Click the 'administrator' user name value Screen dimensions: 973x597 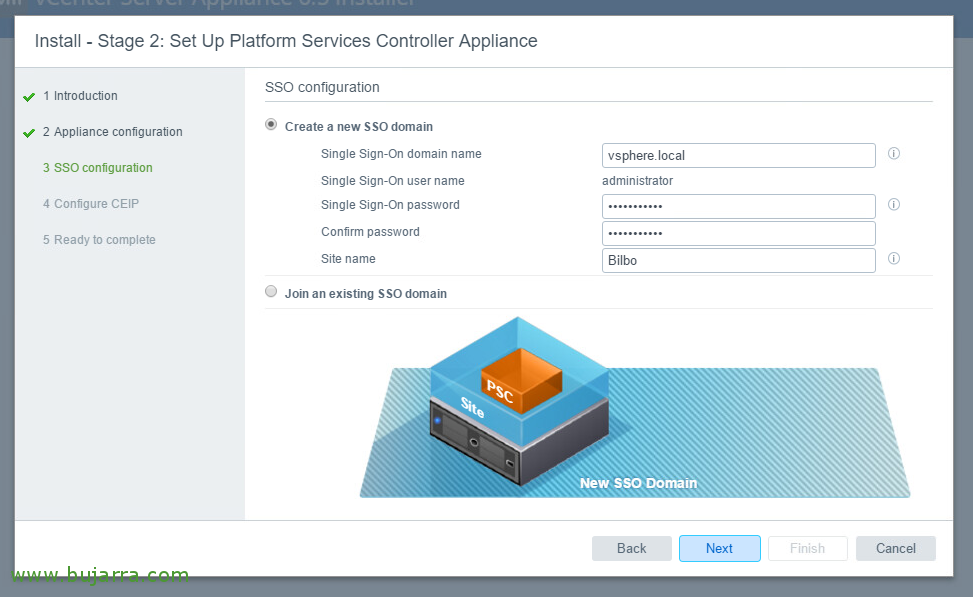[x=637, y=181]
